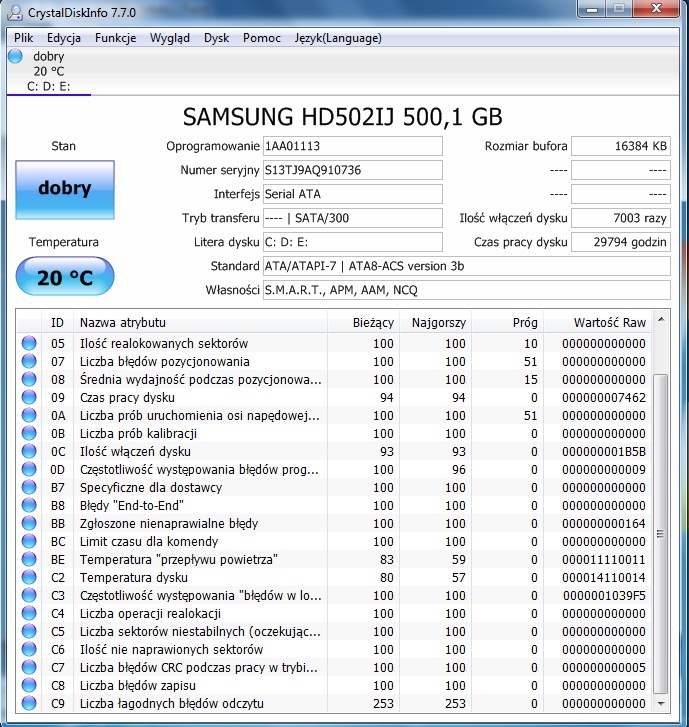Click the 20 °C temperature button

tap(65, 277)
